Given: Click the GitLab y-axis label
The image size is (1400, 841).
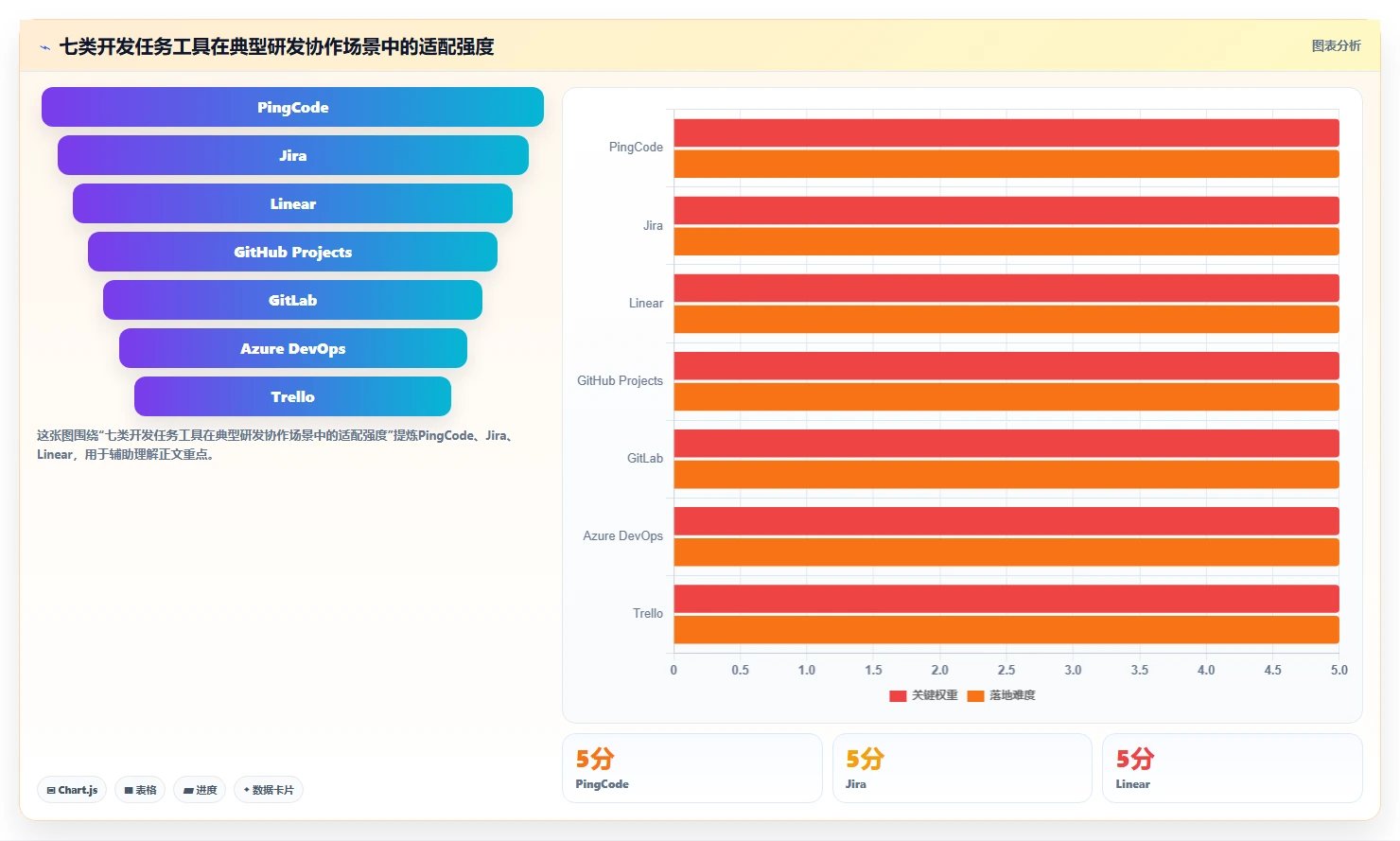Looking at the screenshot, I should pos(645,458).
